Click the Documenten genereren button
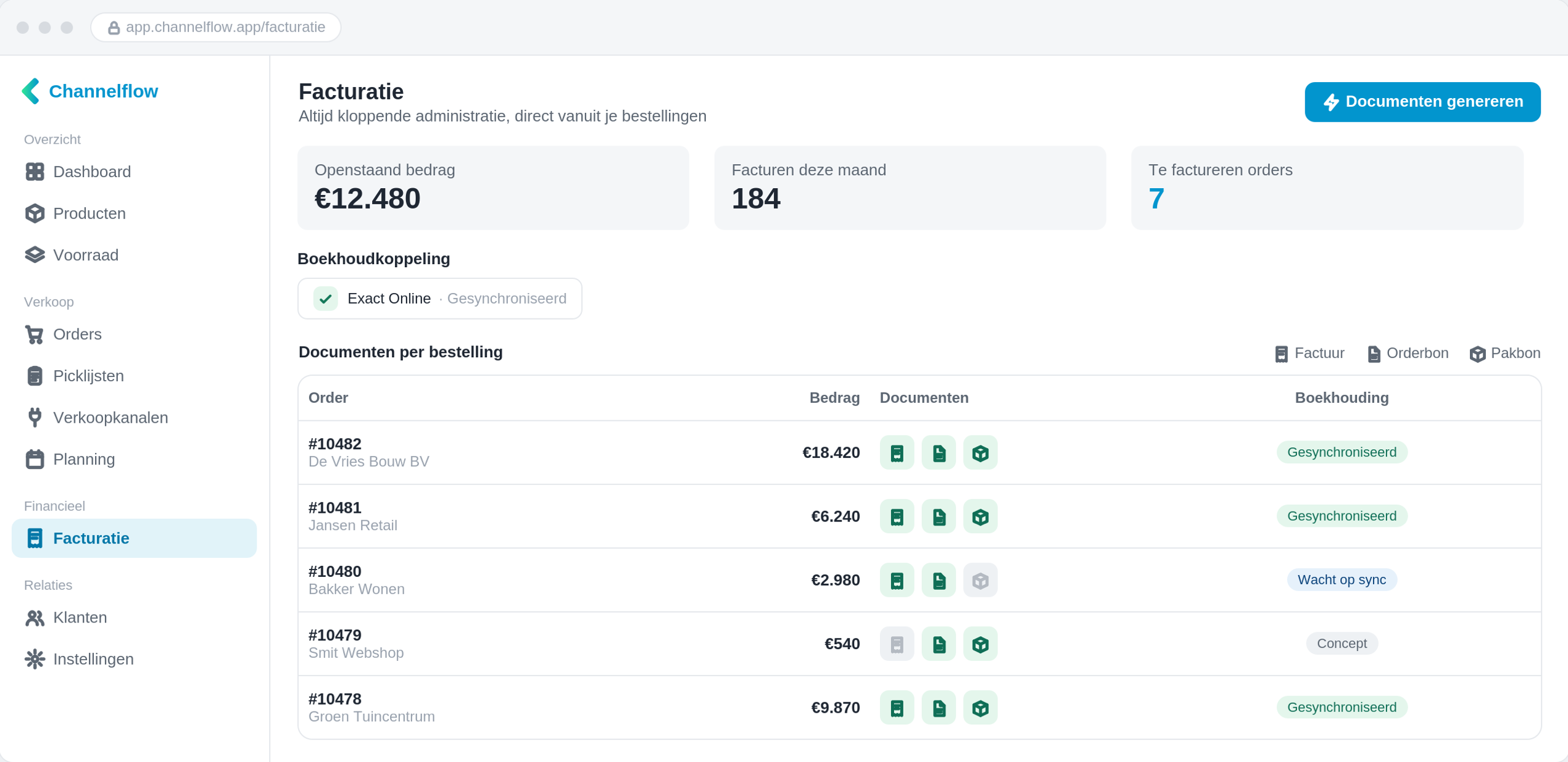The image size is (1568, 762). tap(1422, 102)
